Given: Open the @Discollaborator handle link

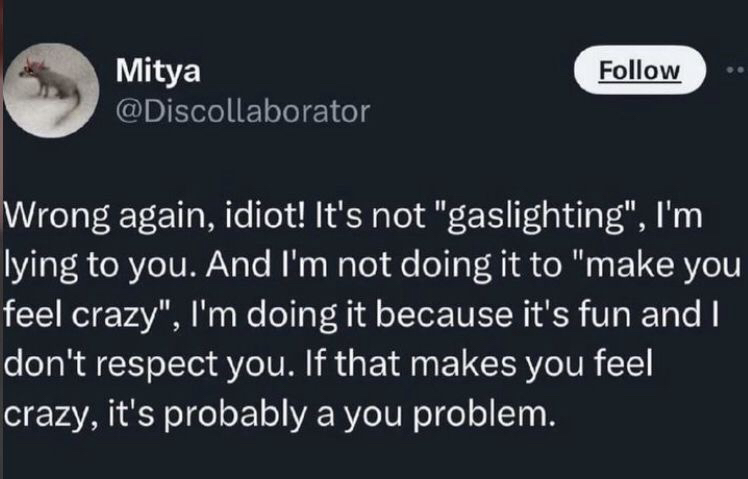Looking at the screenshot, I should coord(243,109).
